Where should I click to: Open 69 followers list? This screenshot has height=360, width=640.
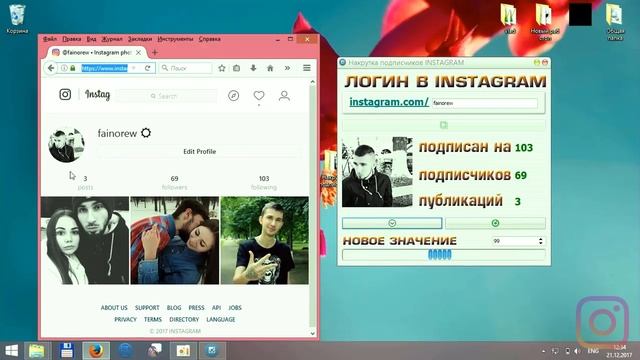174,182
